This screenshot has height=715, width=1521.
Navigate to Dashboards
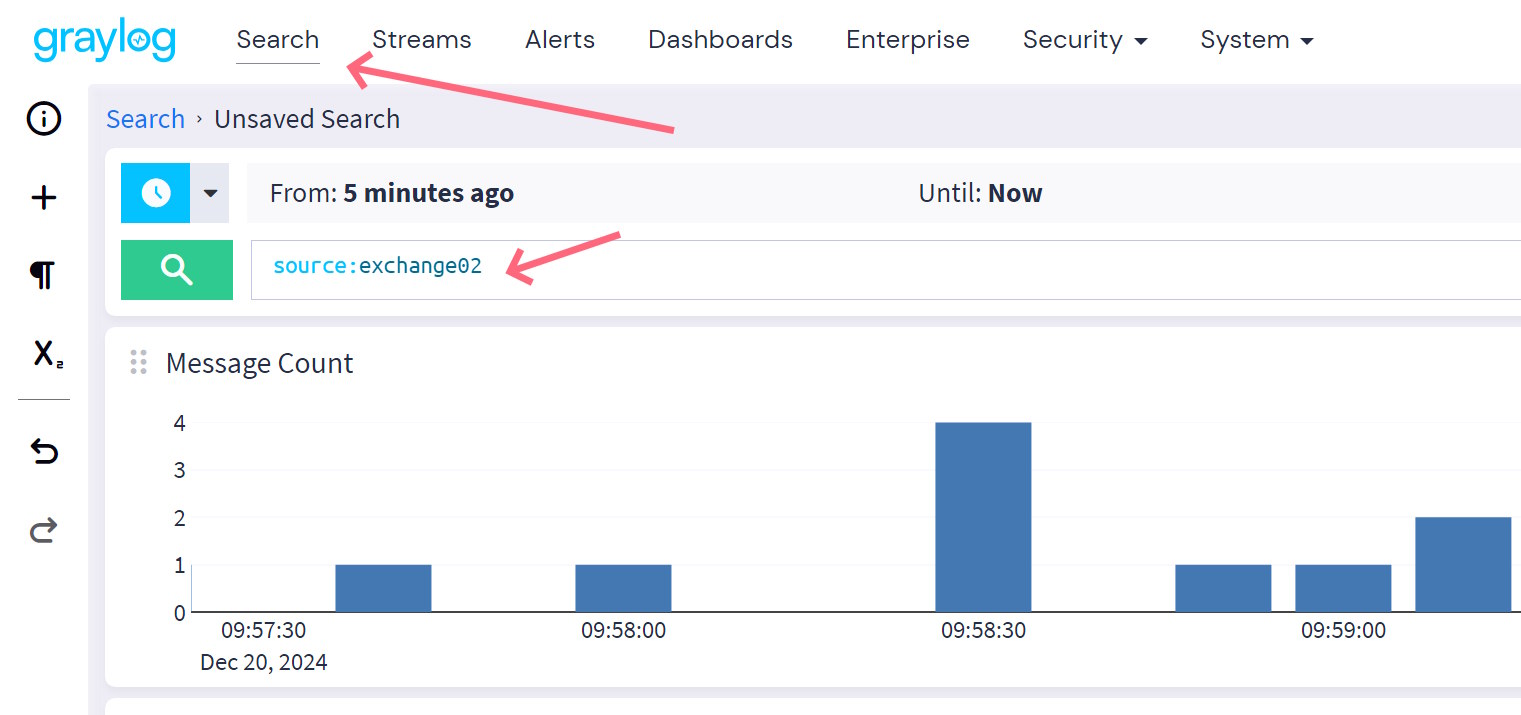click(720, 40)
